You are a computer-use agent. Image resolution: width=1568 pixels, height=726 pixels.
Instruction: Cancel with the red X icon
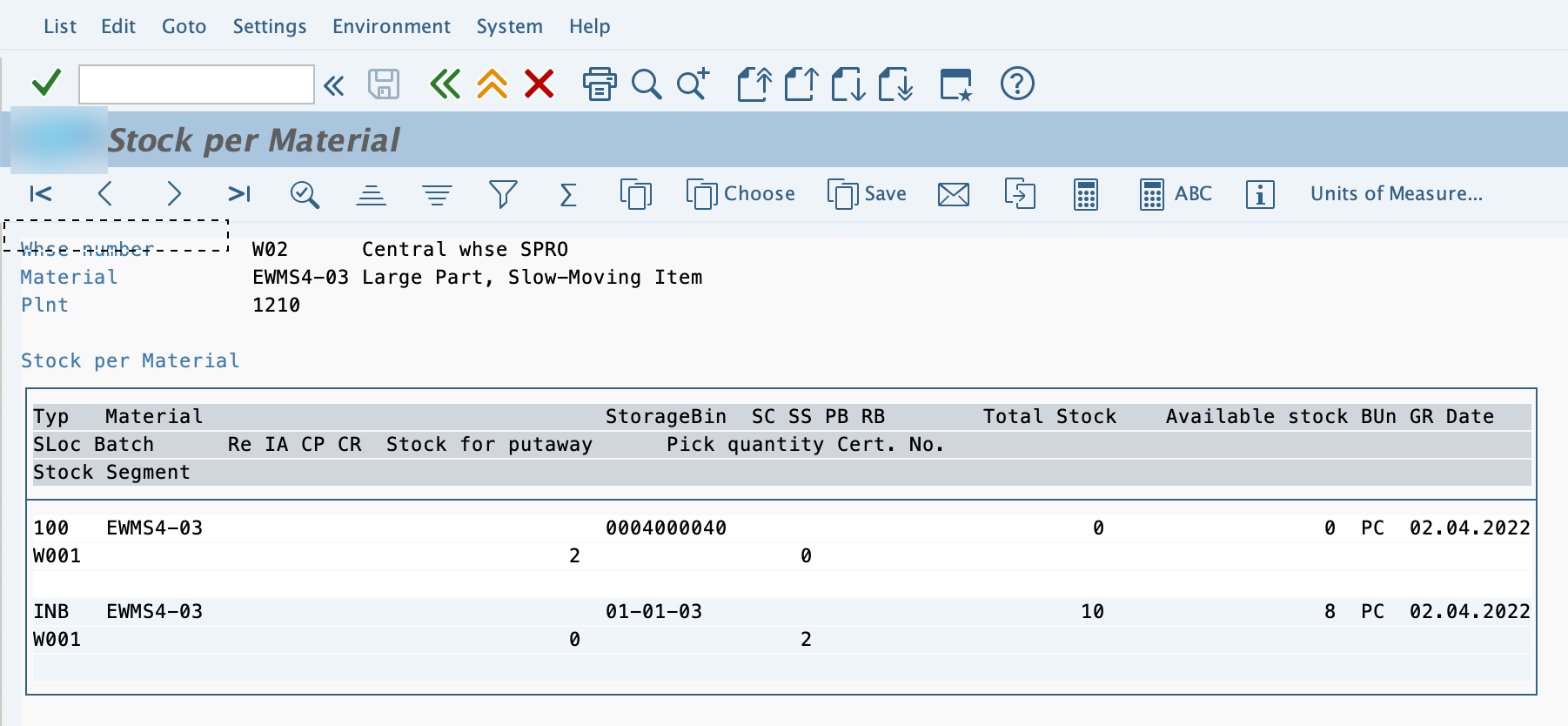[x=539, y=84]
